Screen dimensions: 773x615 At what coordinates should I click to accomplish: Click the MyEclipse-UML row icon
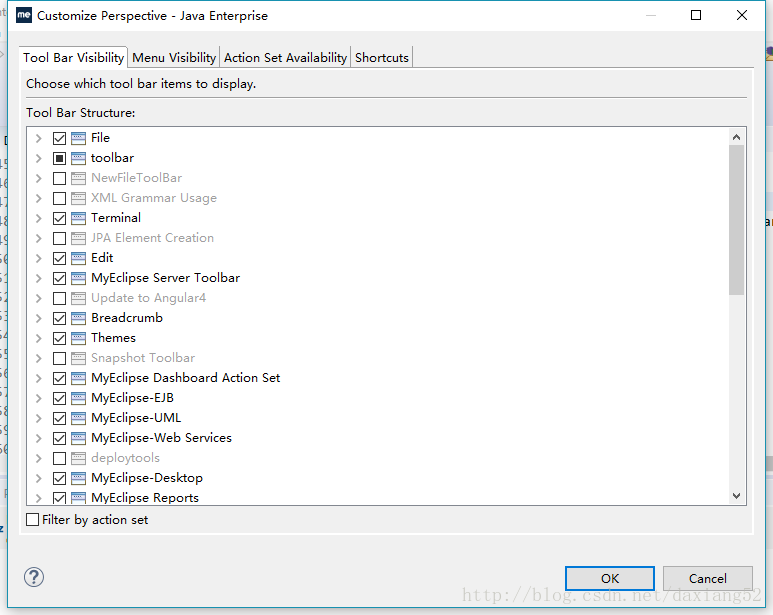[x=78, y=418]
